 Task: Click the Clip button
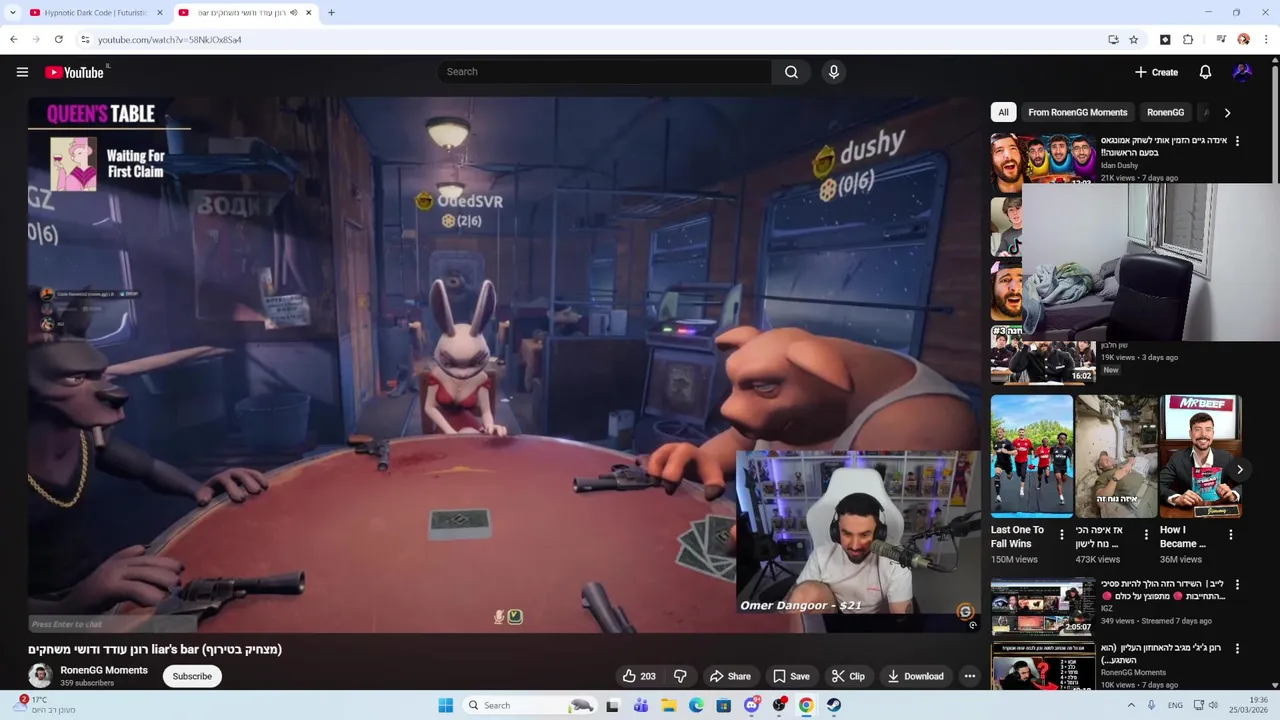click(848, 676)
